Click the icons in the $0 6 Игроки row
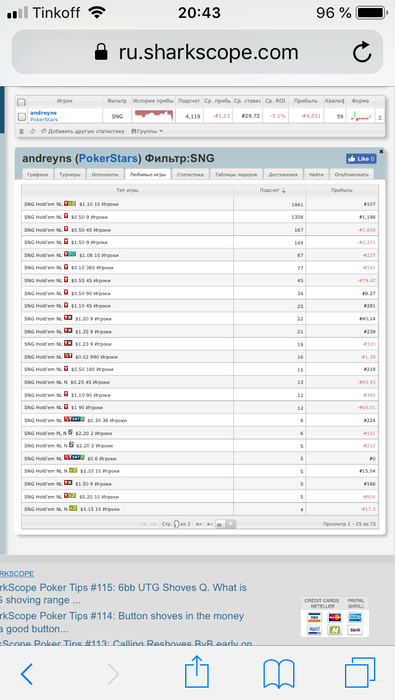The width and height of the screenshot is (395, 700). pos(74,458)
